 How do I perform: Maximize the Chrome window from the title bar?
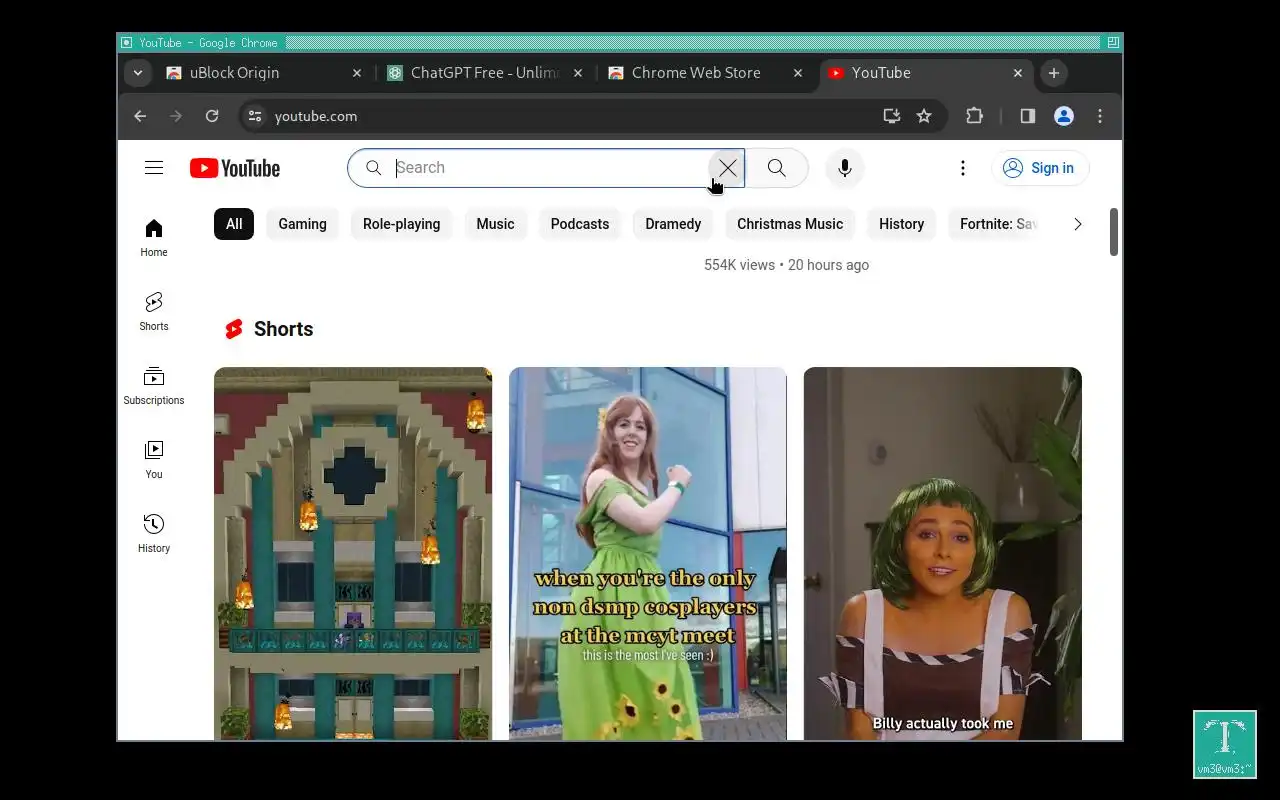[1113, 43]
